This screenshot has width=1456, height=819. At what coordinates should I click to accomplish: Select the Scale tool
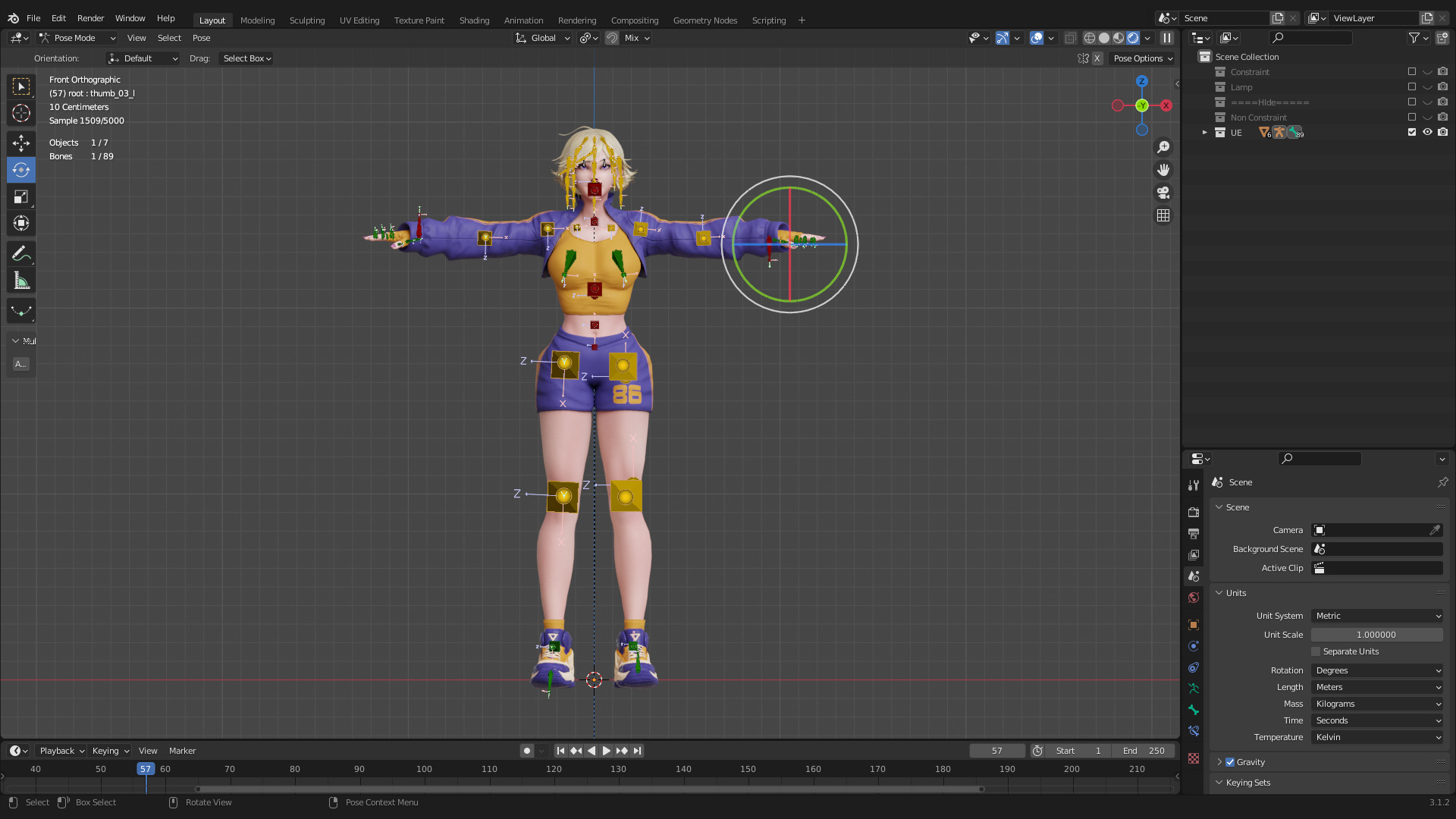pyautogui.click(x=21, y=197)
